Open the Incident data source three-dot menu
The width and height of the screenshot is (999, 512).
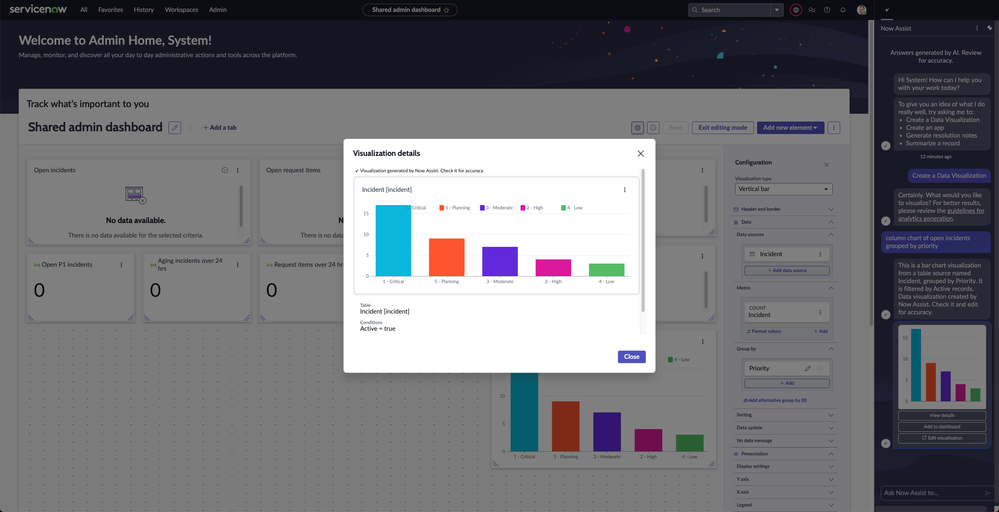(x=820, y=254)
